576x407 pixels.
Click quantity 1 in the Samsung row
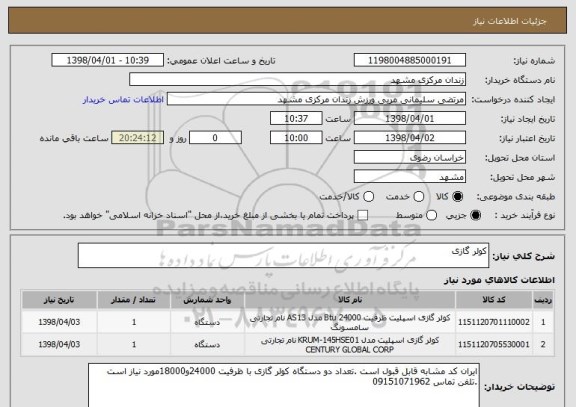click(134, 322)
